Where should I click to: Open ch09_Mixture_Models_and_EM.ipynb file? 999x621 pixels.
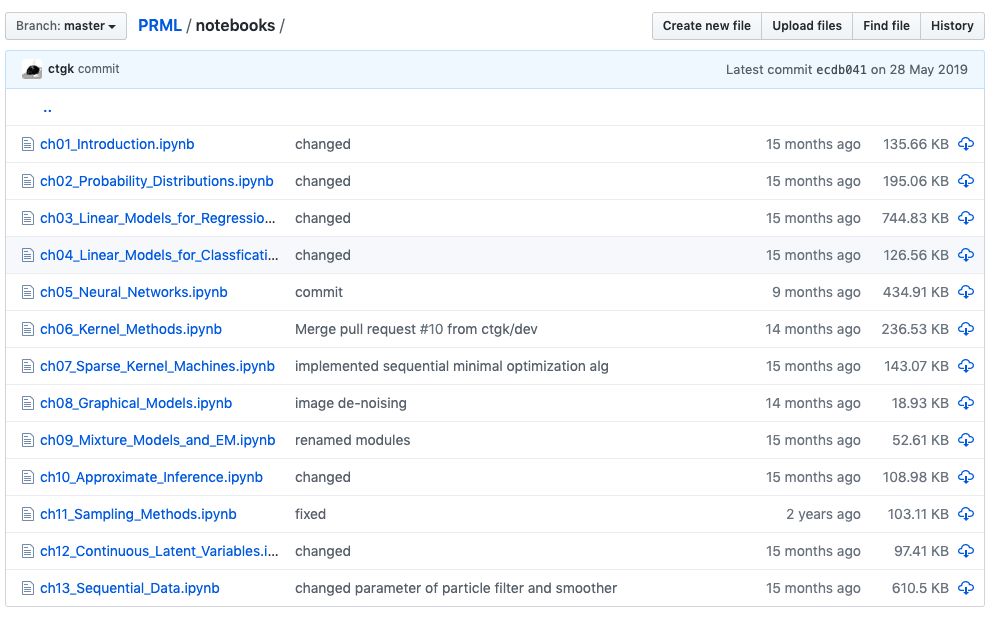[157, 440]
